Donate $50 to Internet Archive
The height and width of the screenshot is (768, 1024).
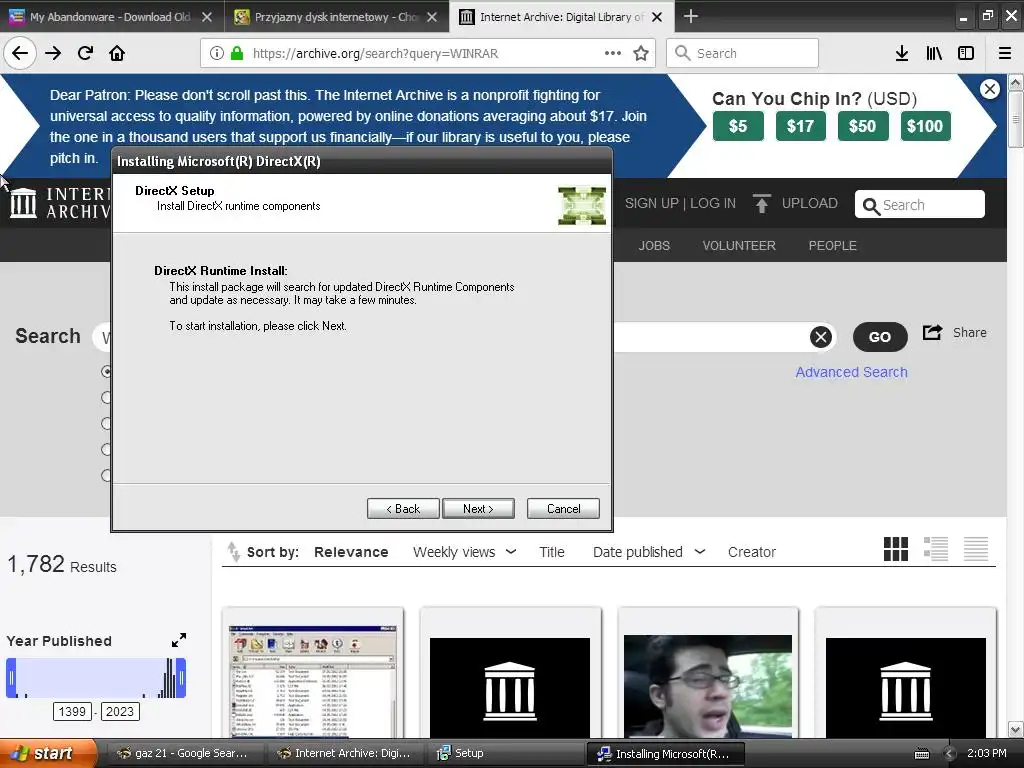point(862,126)
